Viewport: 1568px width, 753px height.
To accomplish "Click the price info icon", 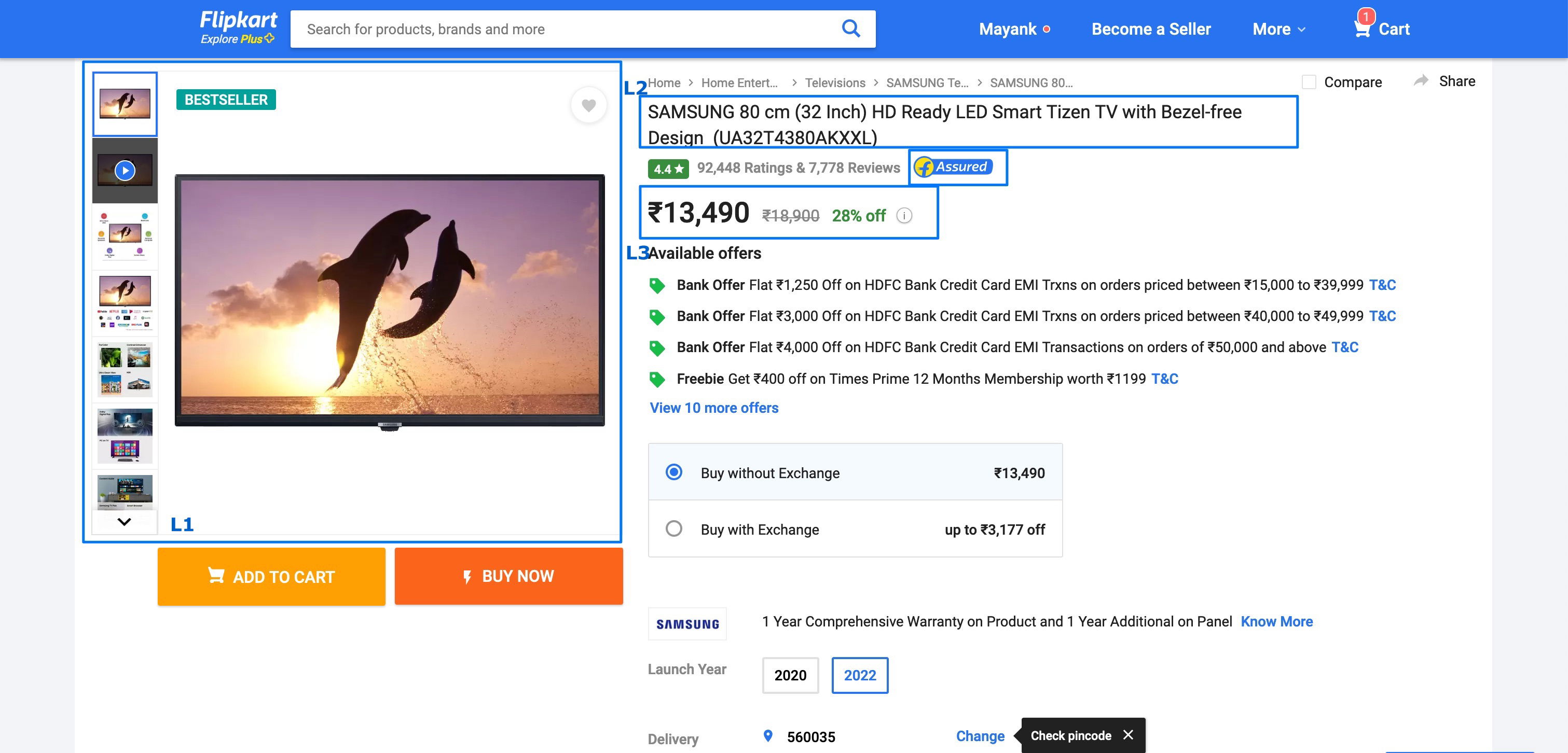I will (904, 216).
